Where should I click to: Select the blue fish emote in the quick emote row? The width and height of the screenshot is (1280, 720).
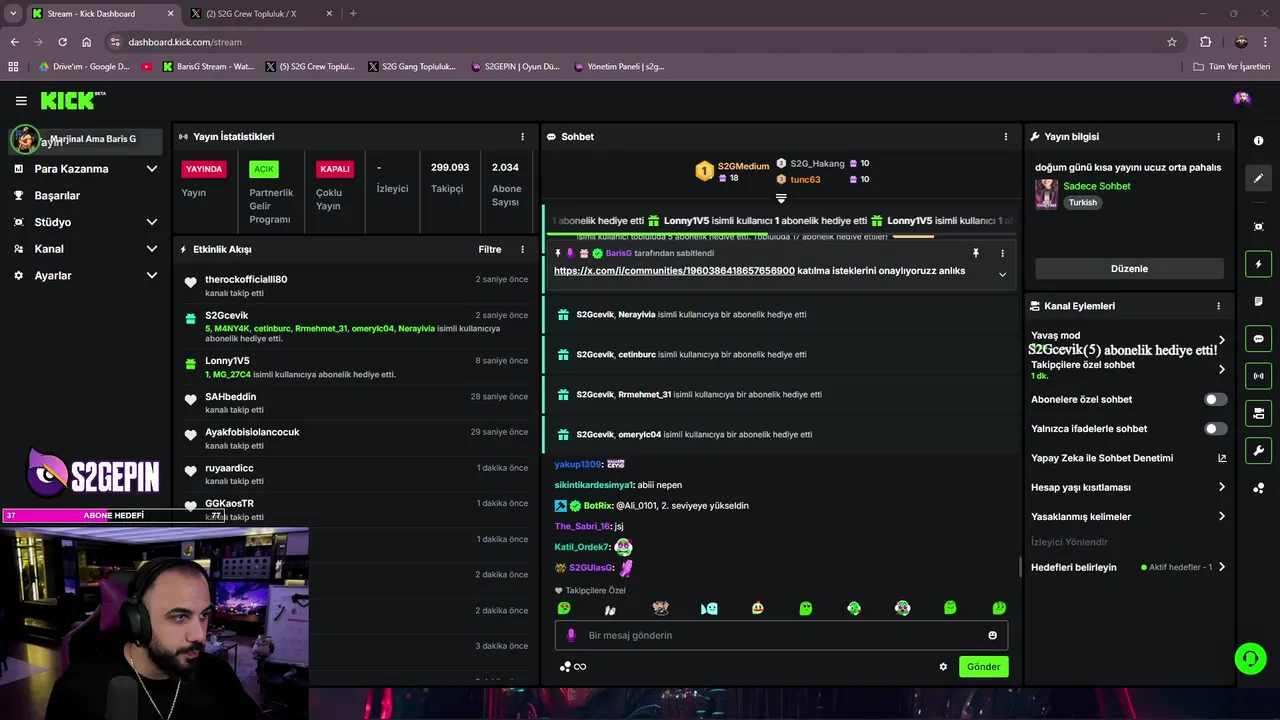tap(709, 608)
